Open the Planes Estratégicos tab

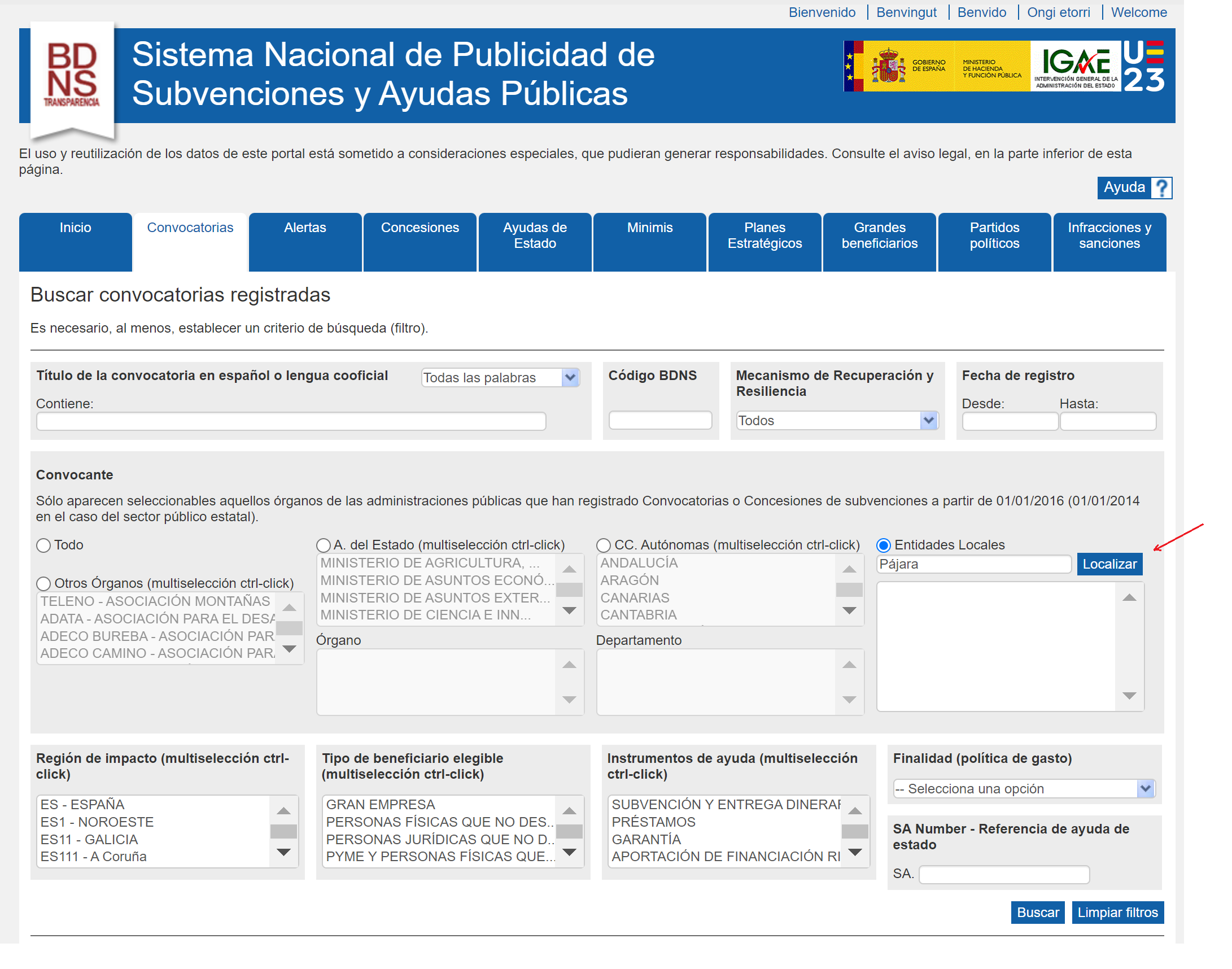[x=765, y=242]
